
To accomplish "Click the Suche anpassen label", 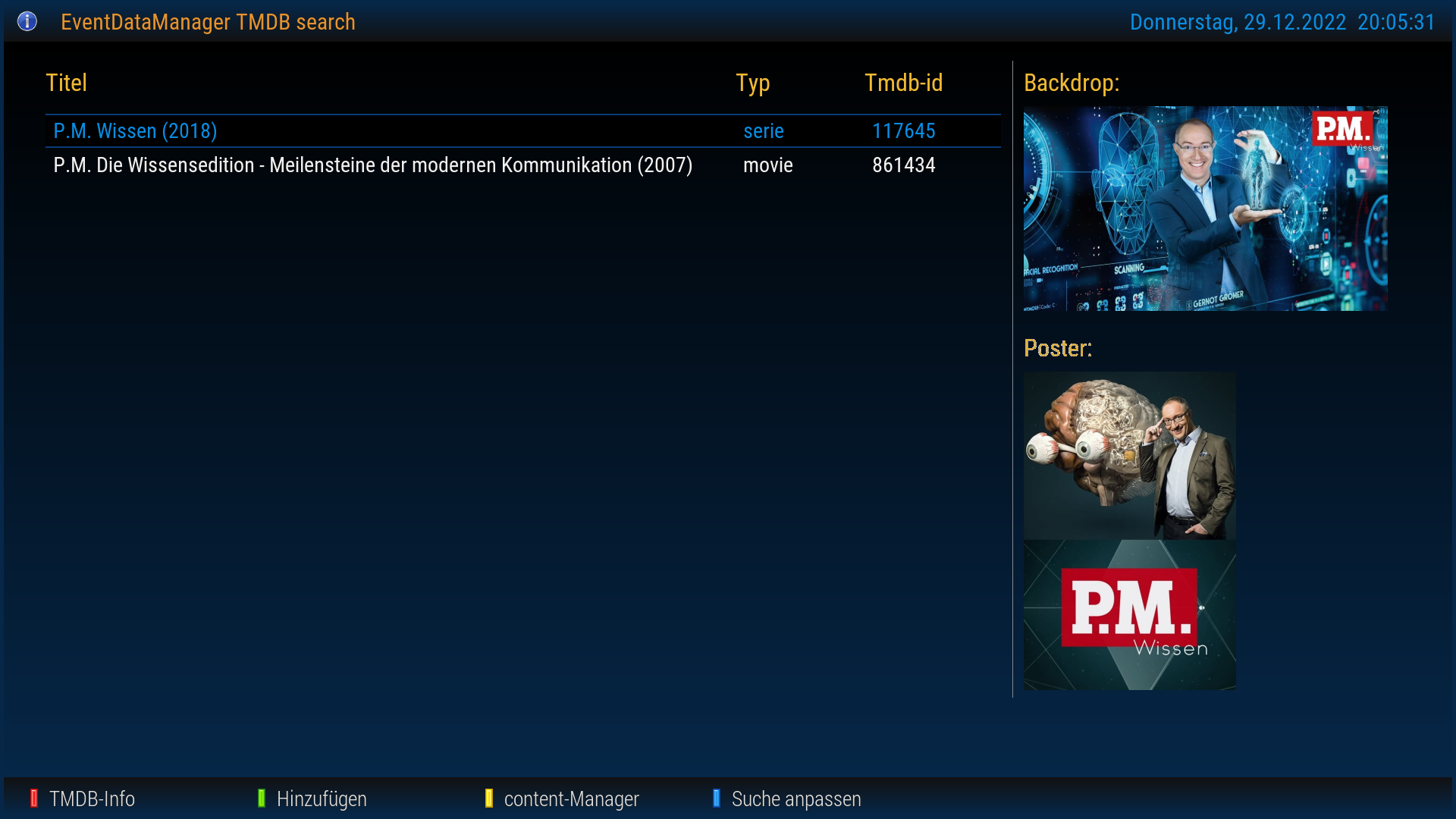I will (796, 799).
